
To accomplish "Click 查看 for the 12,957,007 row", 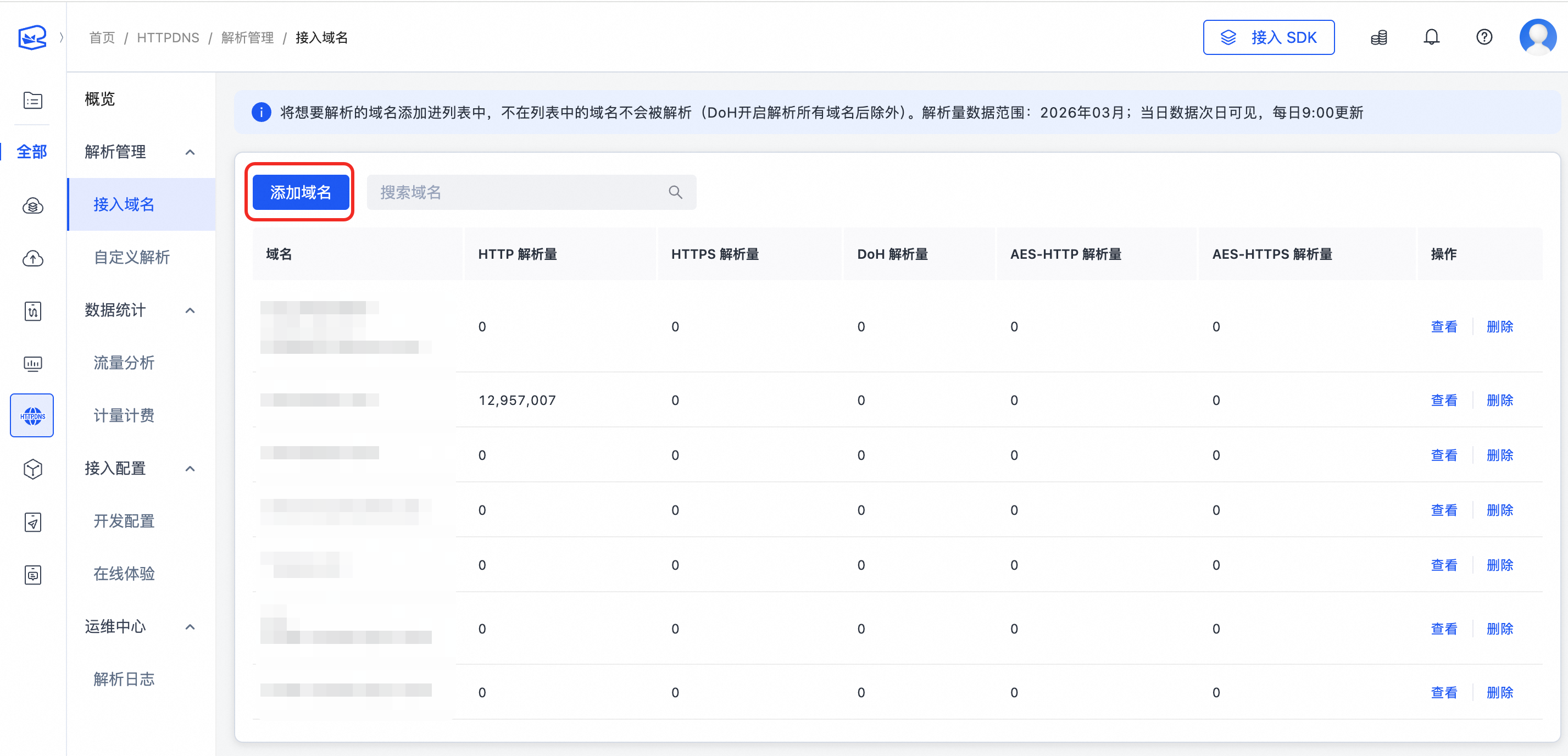I will pyautogui.click(x=1443, y=401).
